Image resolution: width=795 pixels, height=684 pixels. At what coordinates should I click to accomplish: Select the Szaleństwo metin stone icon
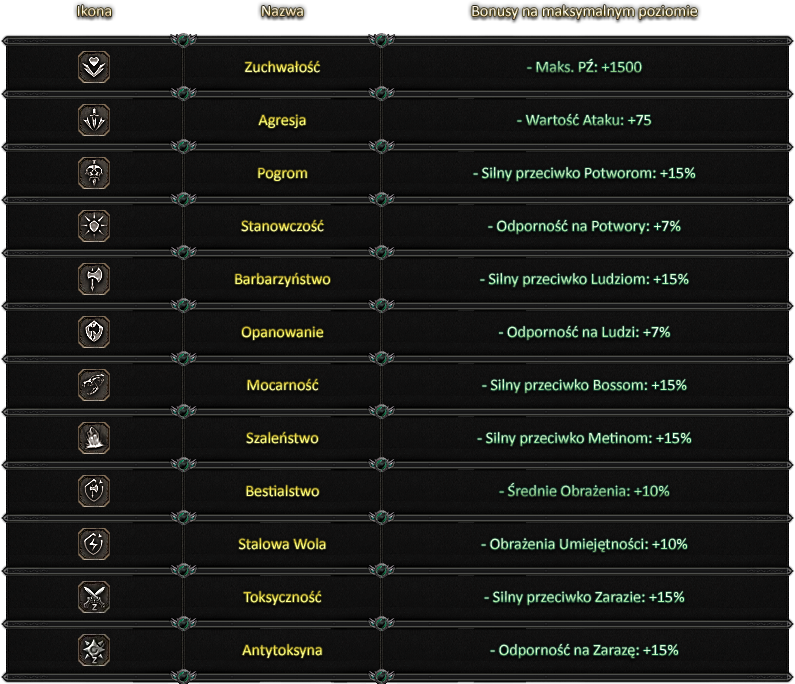click(94, 438)
